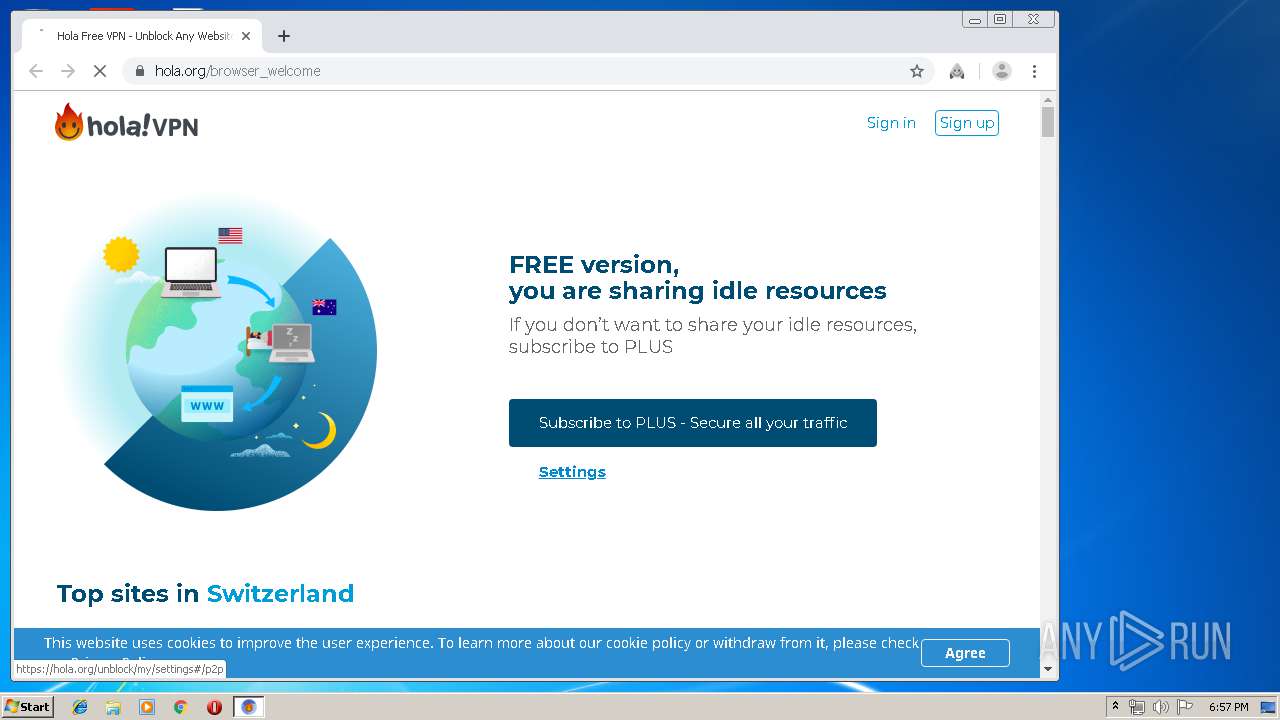Open the Windows Start menu
The image size is (1280, 720).
tap(27, 706)
